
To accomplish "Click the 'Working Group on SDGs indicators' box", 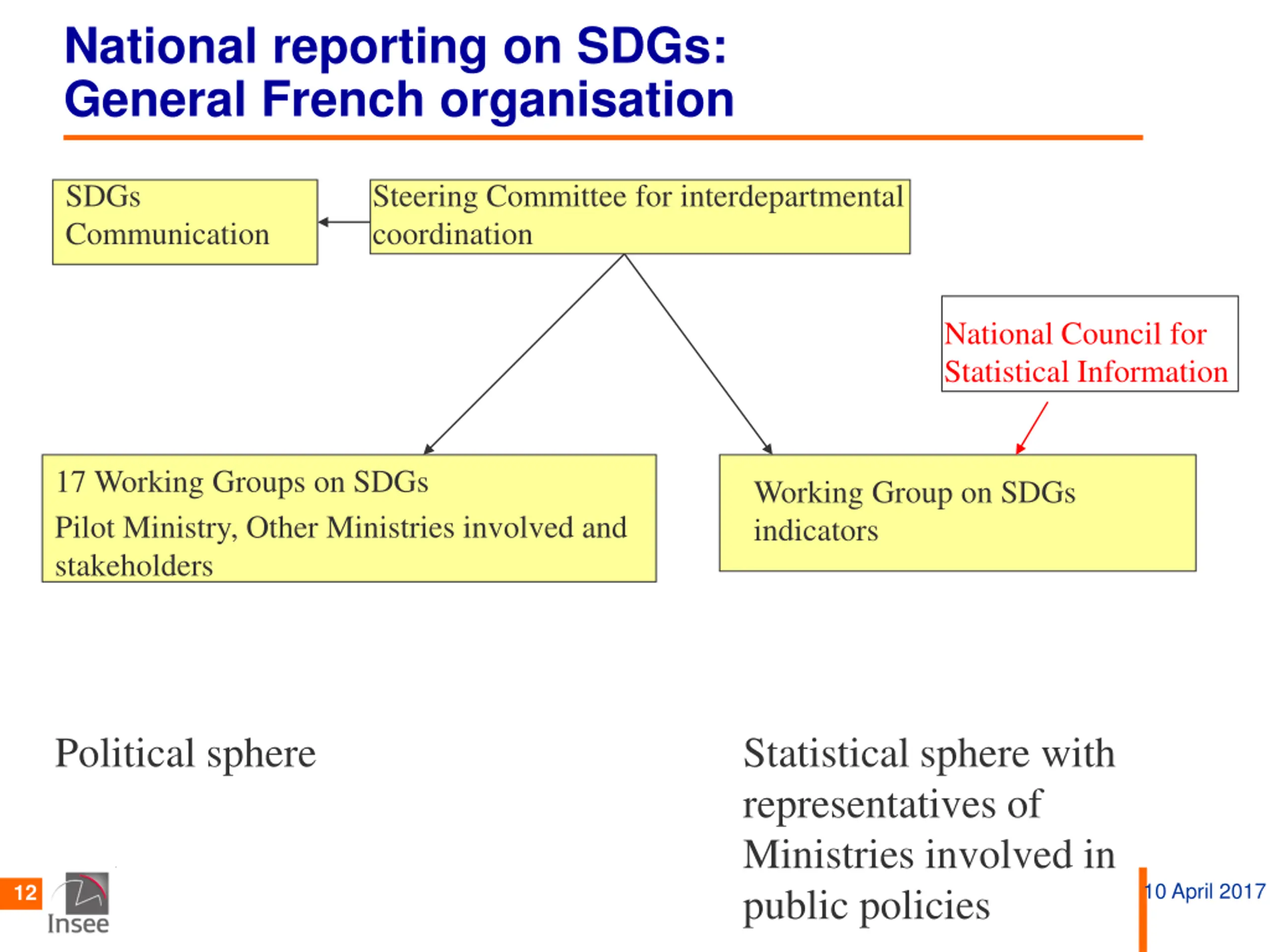I will pyautogui.click(x=957, y=513).
